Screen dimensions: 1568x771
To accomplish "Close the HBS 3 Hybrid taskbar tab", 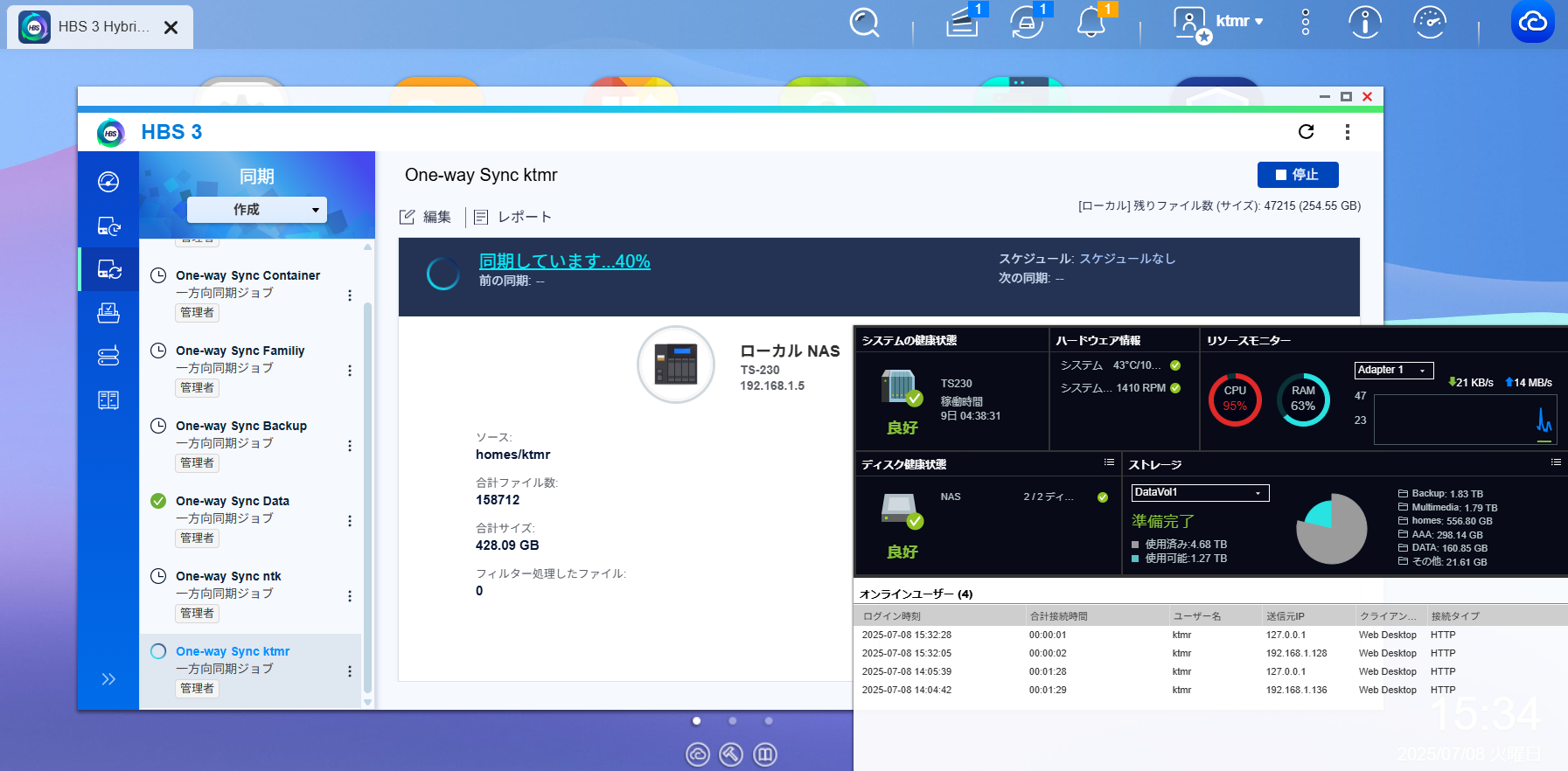I will (x=171, y=27).
